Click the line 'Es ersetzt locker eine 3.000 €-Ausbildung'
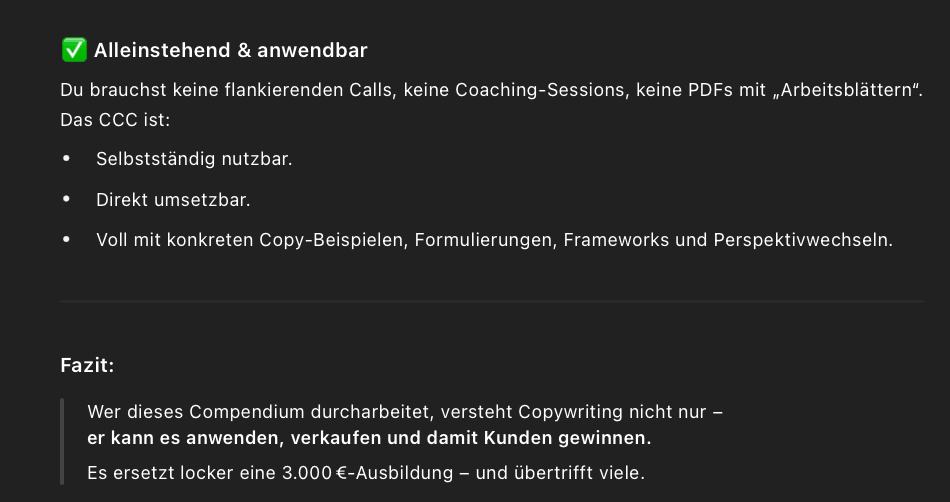 (366, 473)
